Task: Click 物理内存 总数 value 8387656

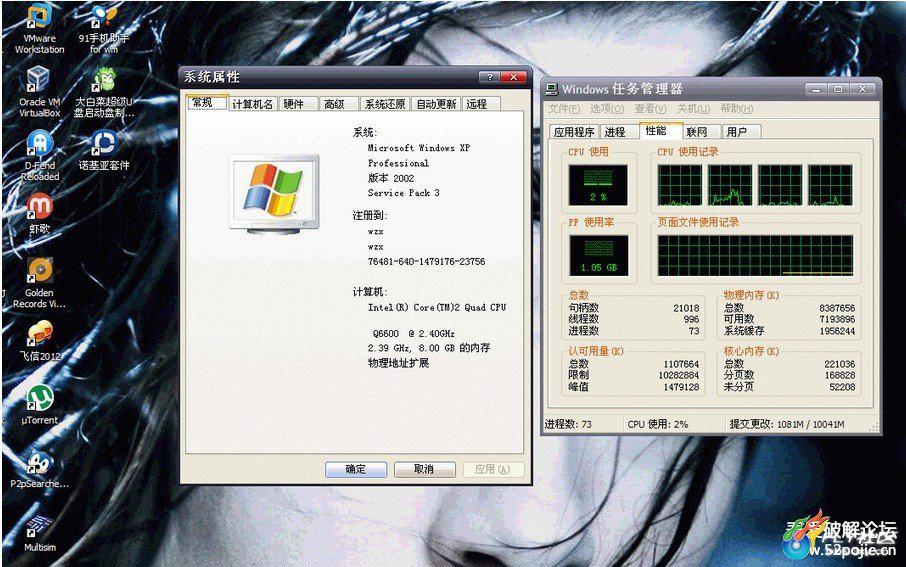Action: point(837,308)
